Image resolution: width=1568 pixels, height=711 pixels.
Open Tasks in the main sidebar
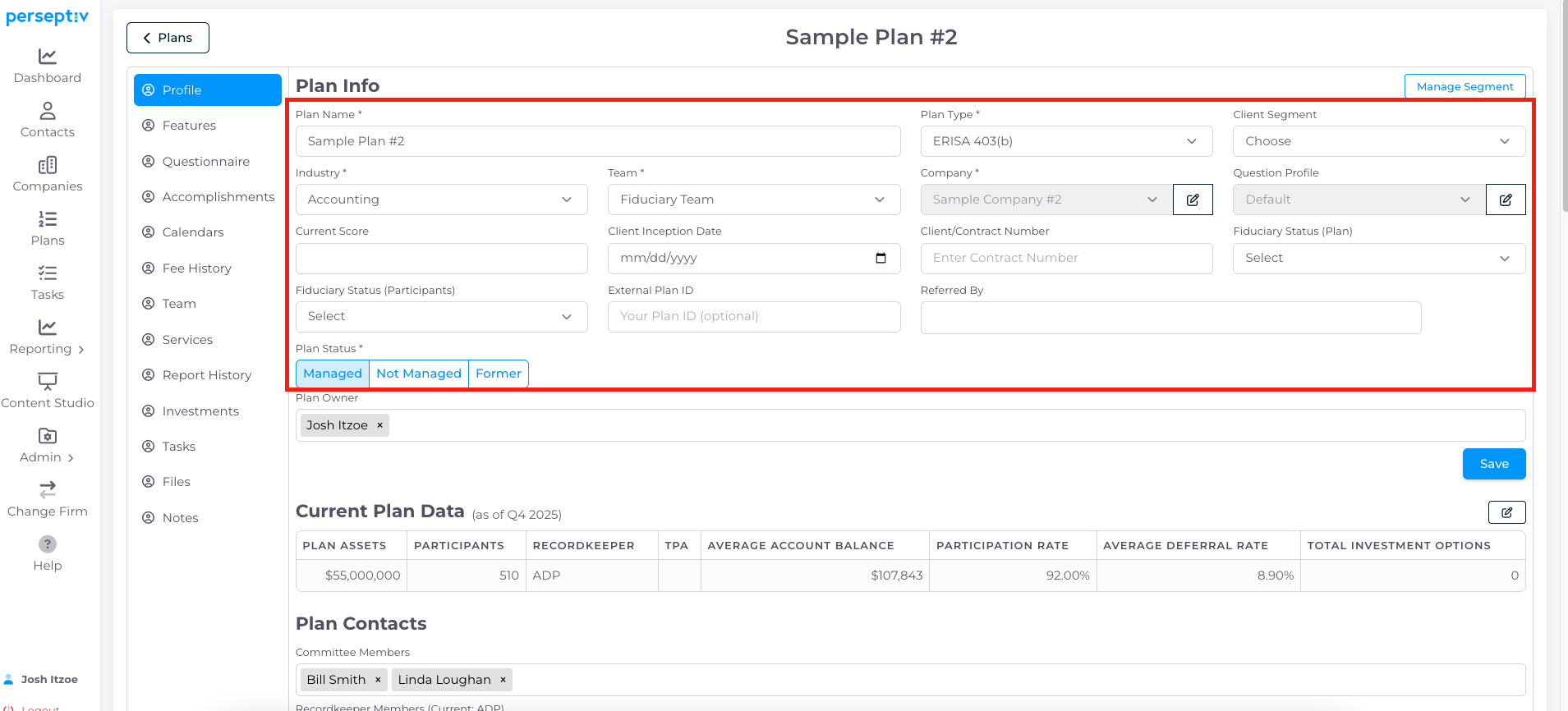click(x=48, y=283)
